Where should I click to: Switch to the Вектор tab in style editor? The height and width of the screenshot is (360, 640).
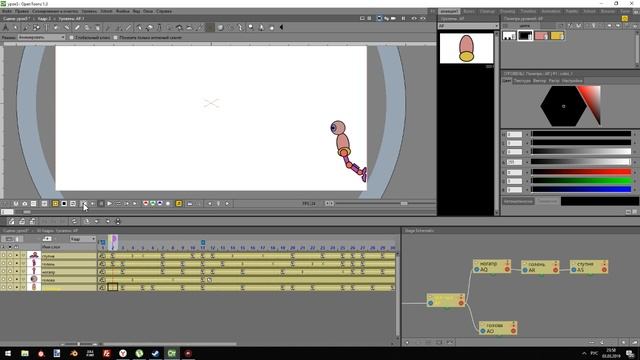pyautogui.click(x=539, y=81)
